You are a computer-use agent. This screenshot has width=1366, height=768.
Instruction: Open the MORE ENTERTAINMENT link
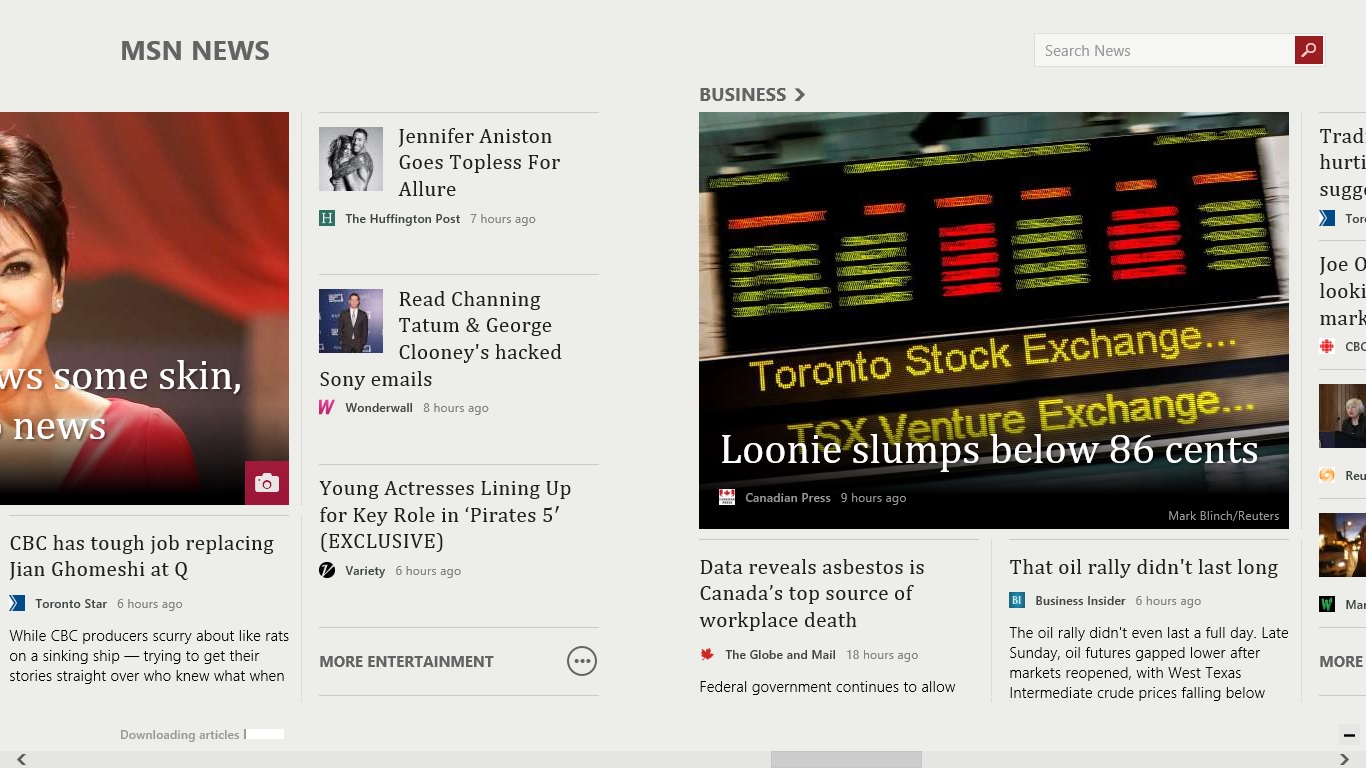pyautogui.click(x=406, y=661)
